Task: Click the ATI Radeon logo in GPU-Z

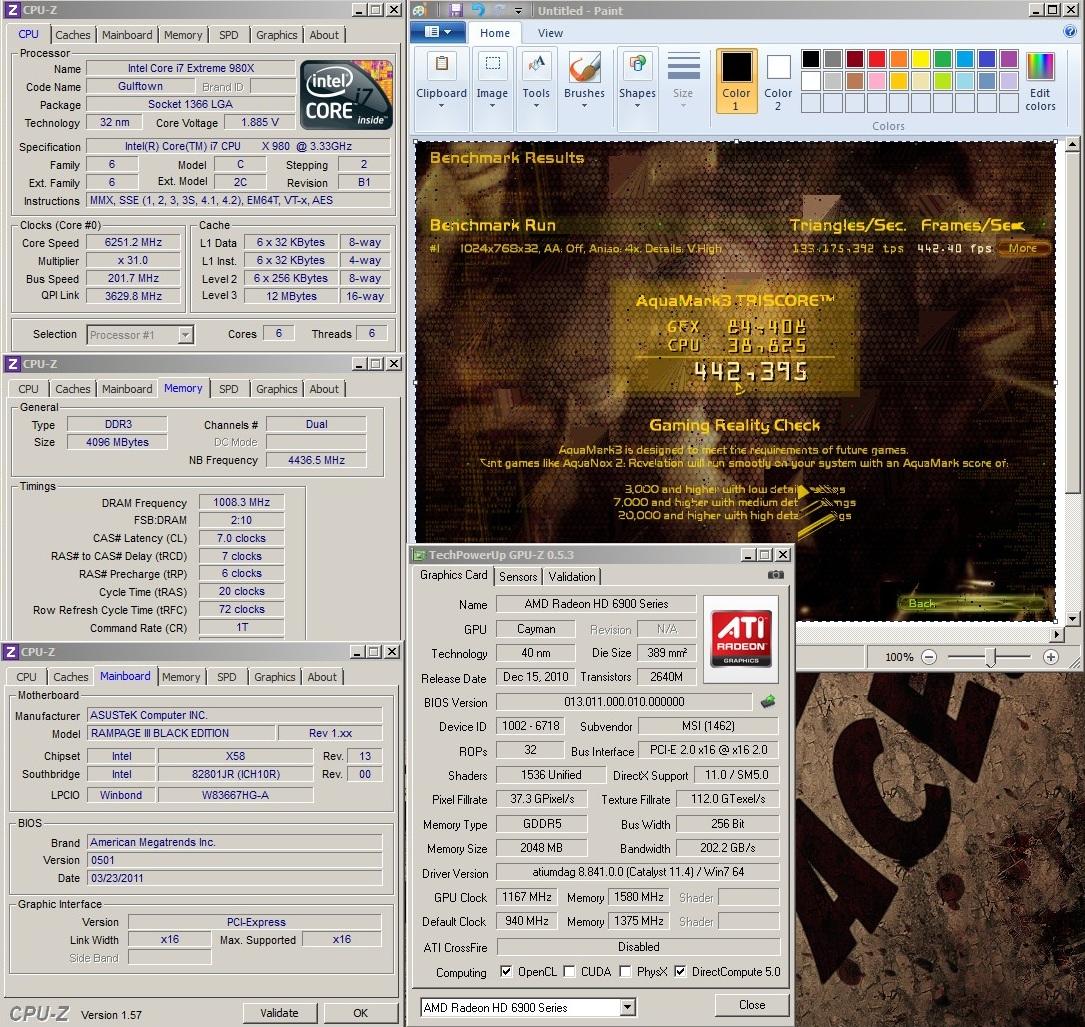Action: (x=741, y=639)
